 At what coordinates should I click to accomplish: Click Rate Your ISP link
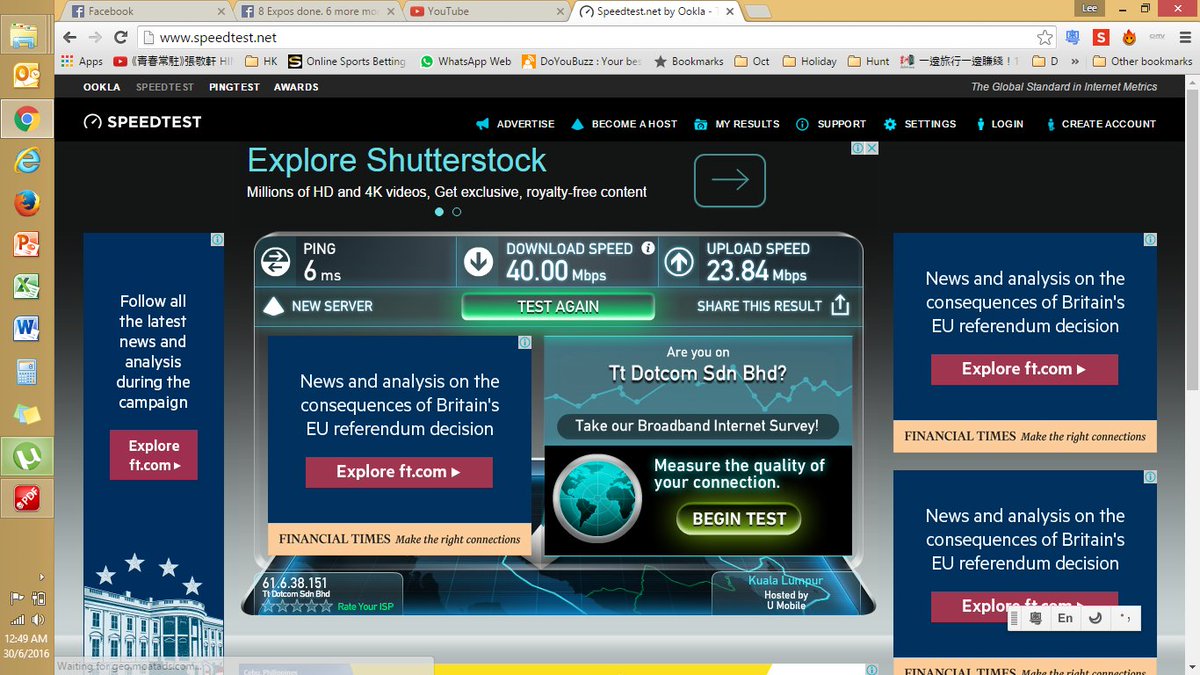365,607
